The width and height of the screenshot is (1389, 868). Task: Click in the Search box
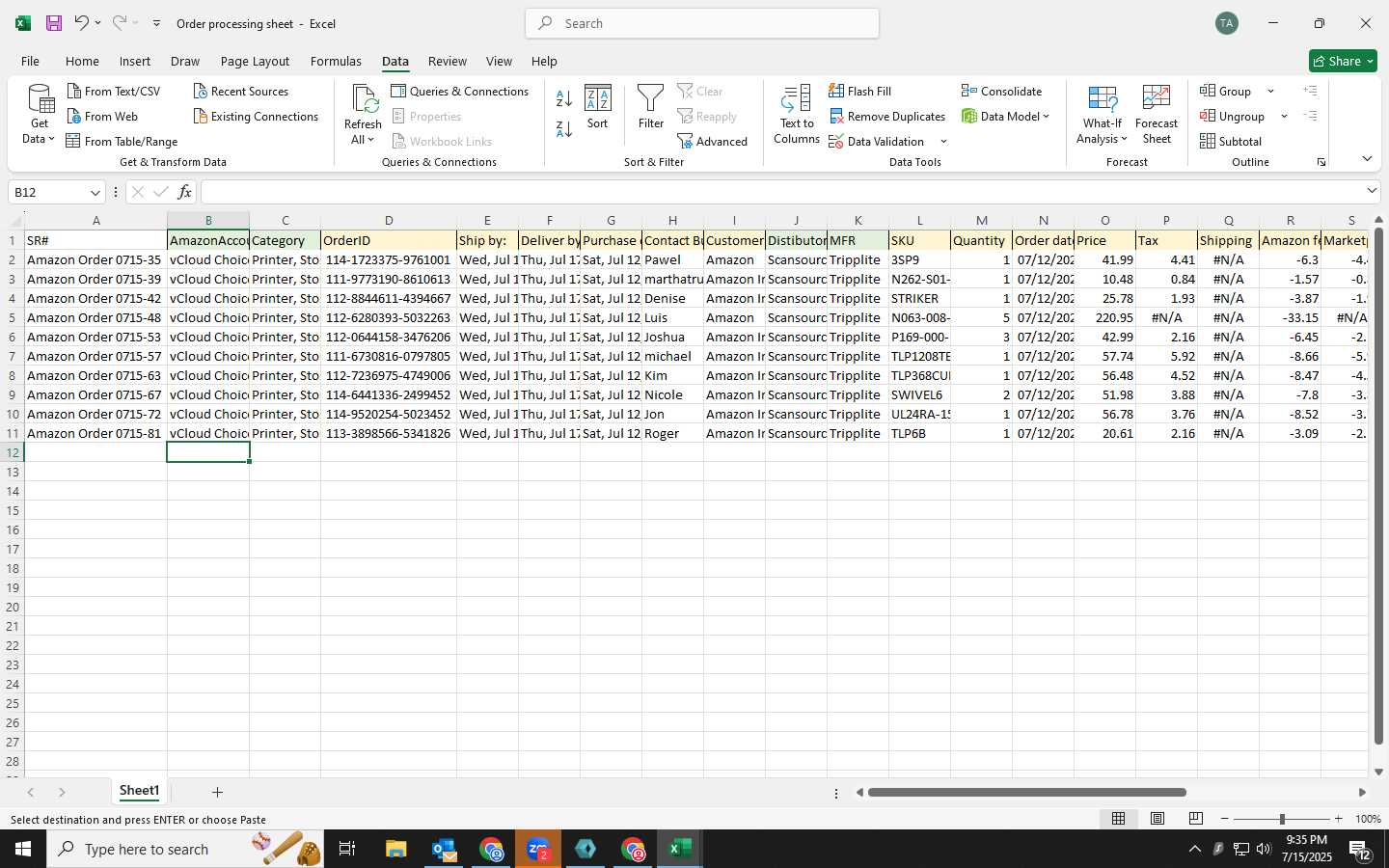pos(702,23)
